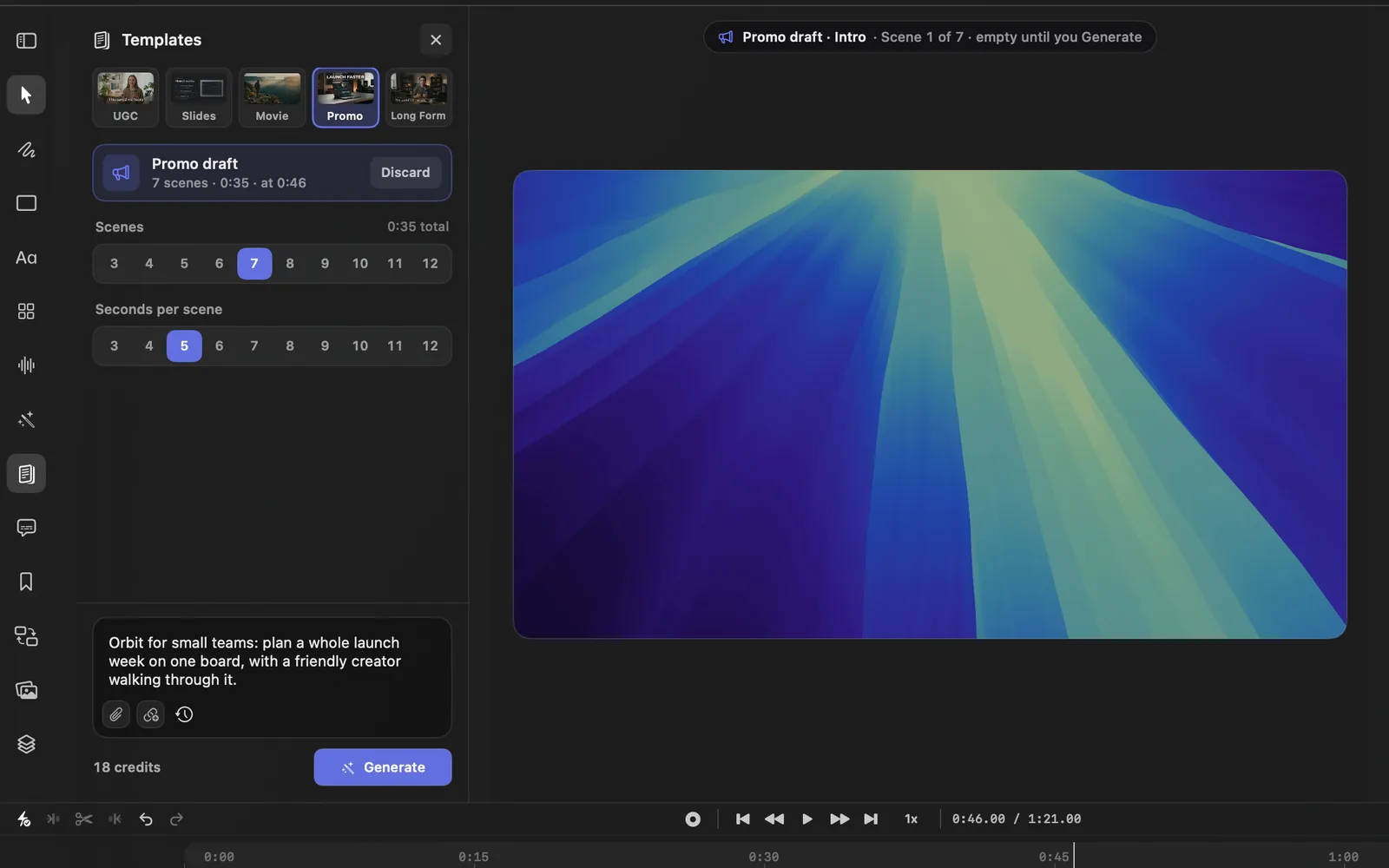Set Scenes count to 3
The height and width of the screenshot is (868, 1389).
tap(114, 264)
